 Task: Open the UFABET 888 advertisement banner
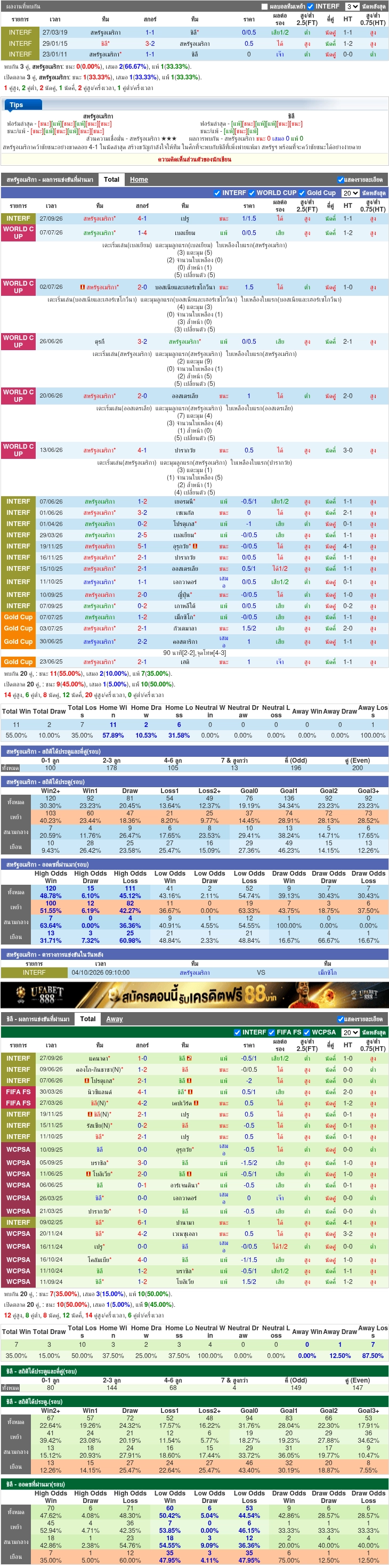[x=194, y=995]
